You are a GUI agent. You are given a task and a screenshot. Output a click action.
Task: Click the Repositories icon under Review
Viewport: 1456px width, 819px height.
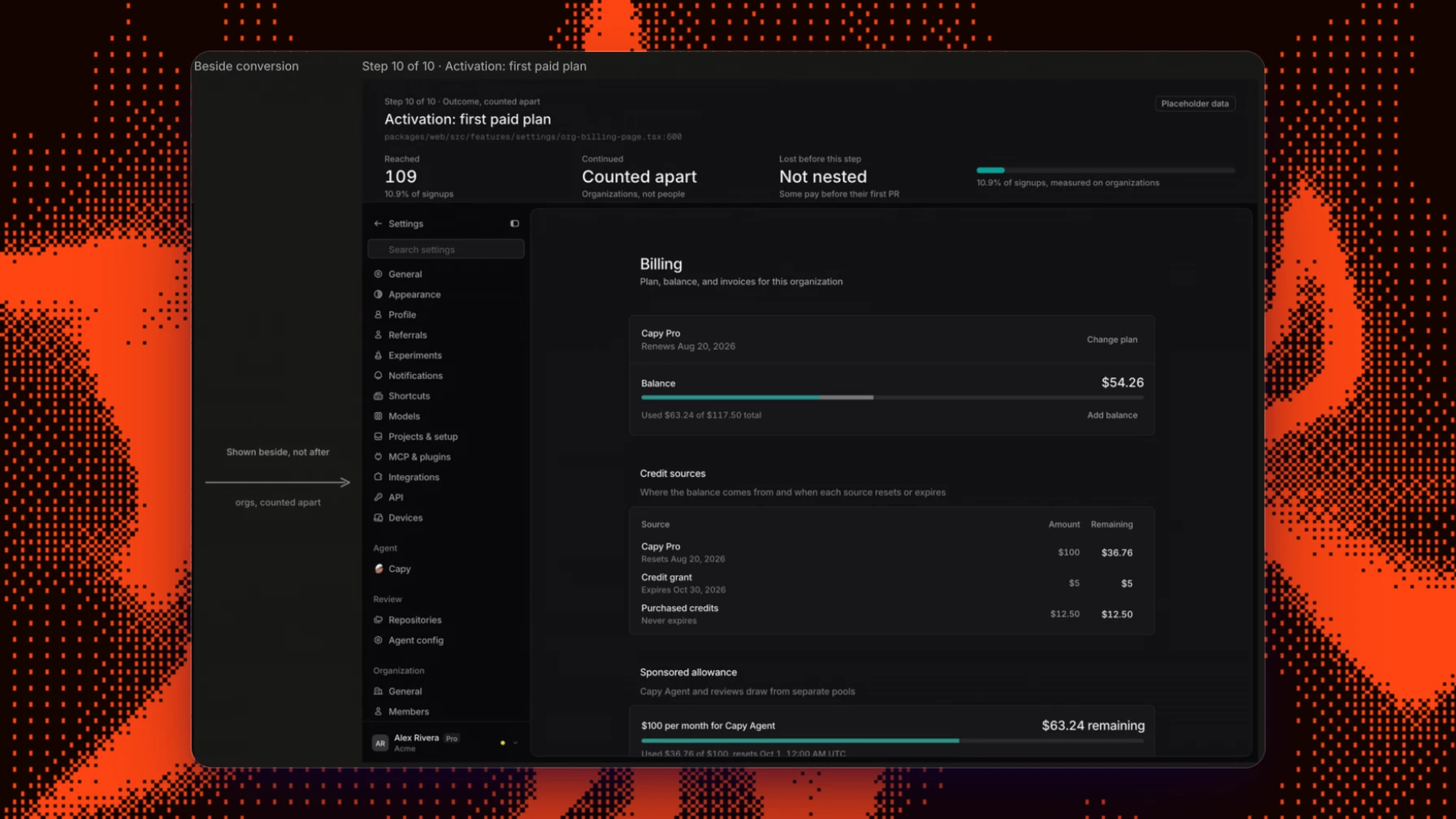tap(378, 620)
